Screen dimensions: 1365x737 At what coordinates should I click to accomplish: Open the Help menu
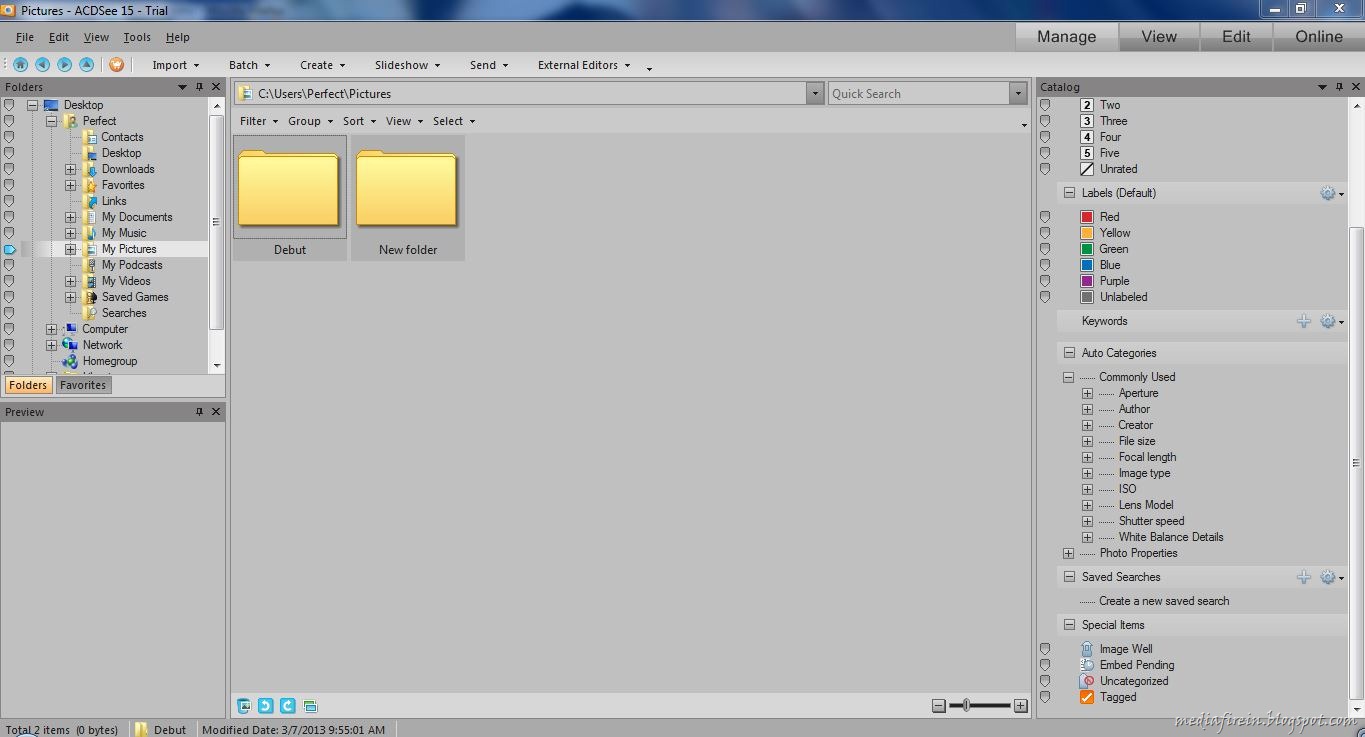pos(178,37)
